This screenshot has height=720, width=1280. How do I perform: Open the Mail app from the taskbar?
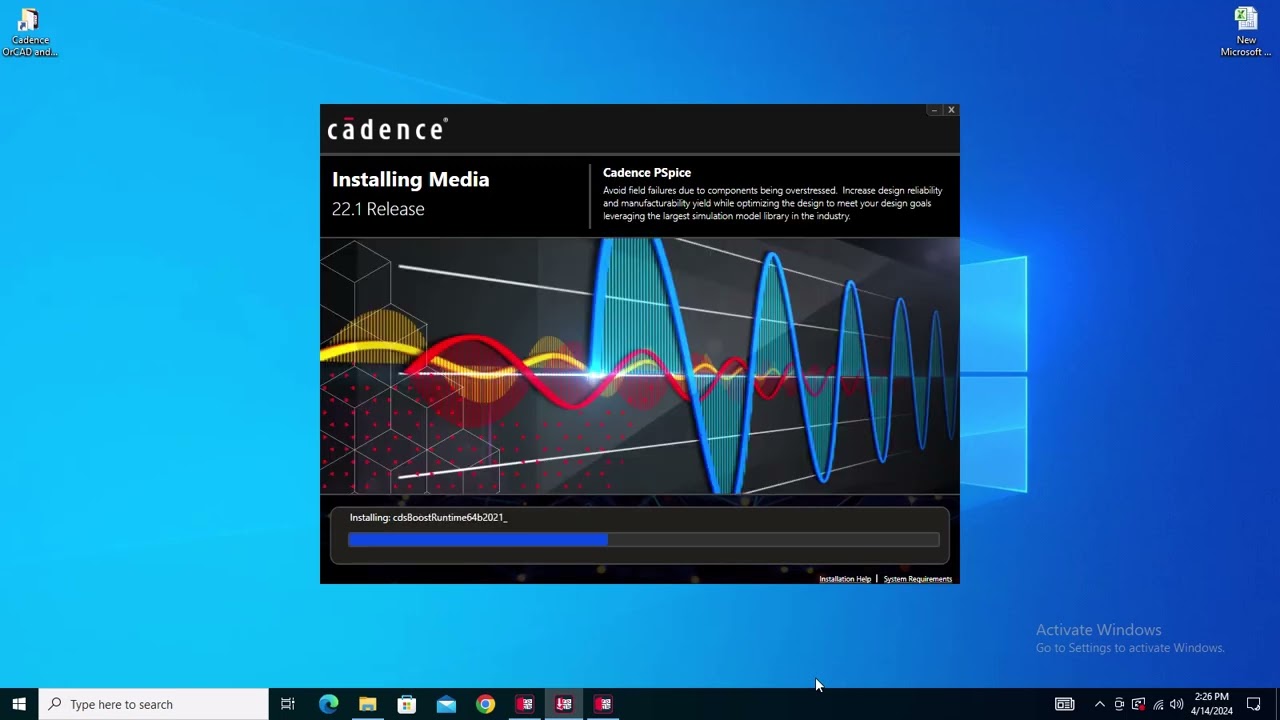click(446, 704)
